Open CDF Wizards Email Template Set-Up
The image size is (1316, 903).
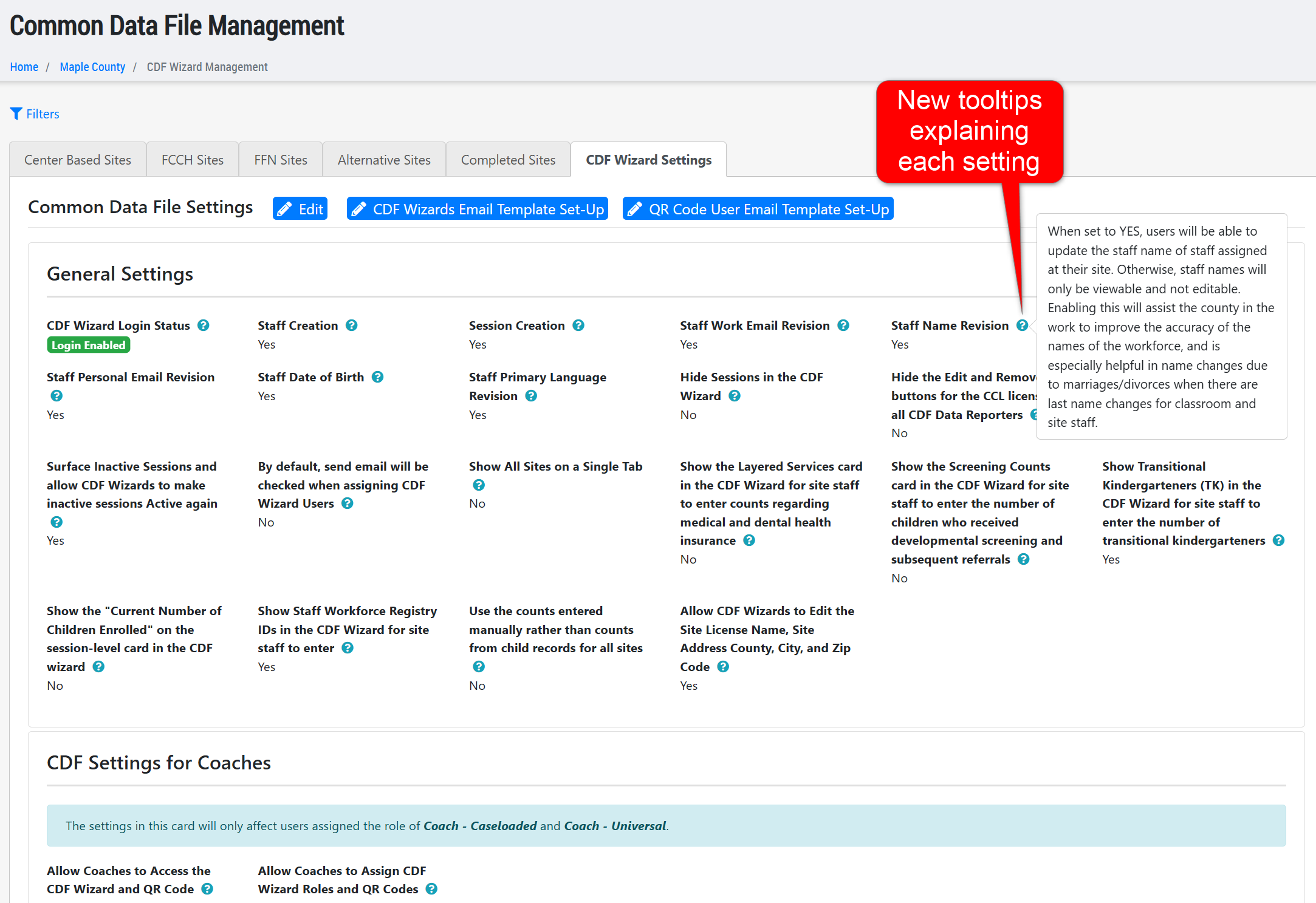point(478,209)
